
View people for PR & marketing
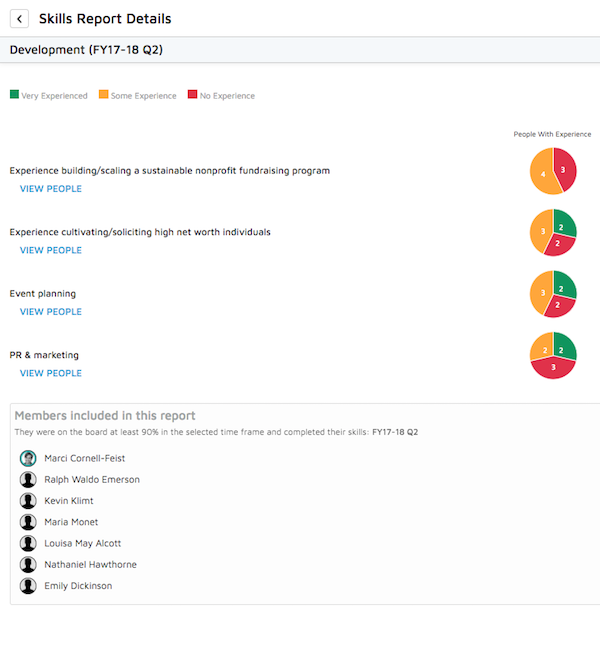pos(51,373)
